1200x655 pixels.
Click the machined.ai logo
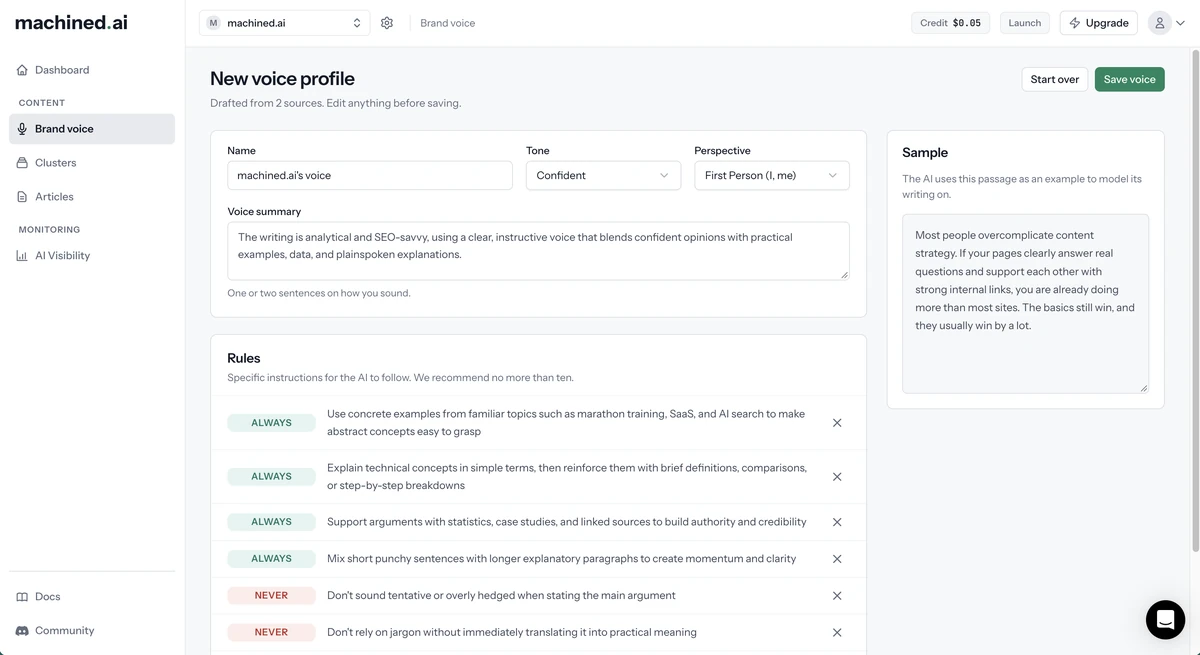click(x=71, y=22)
